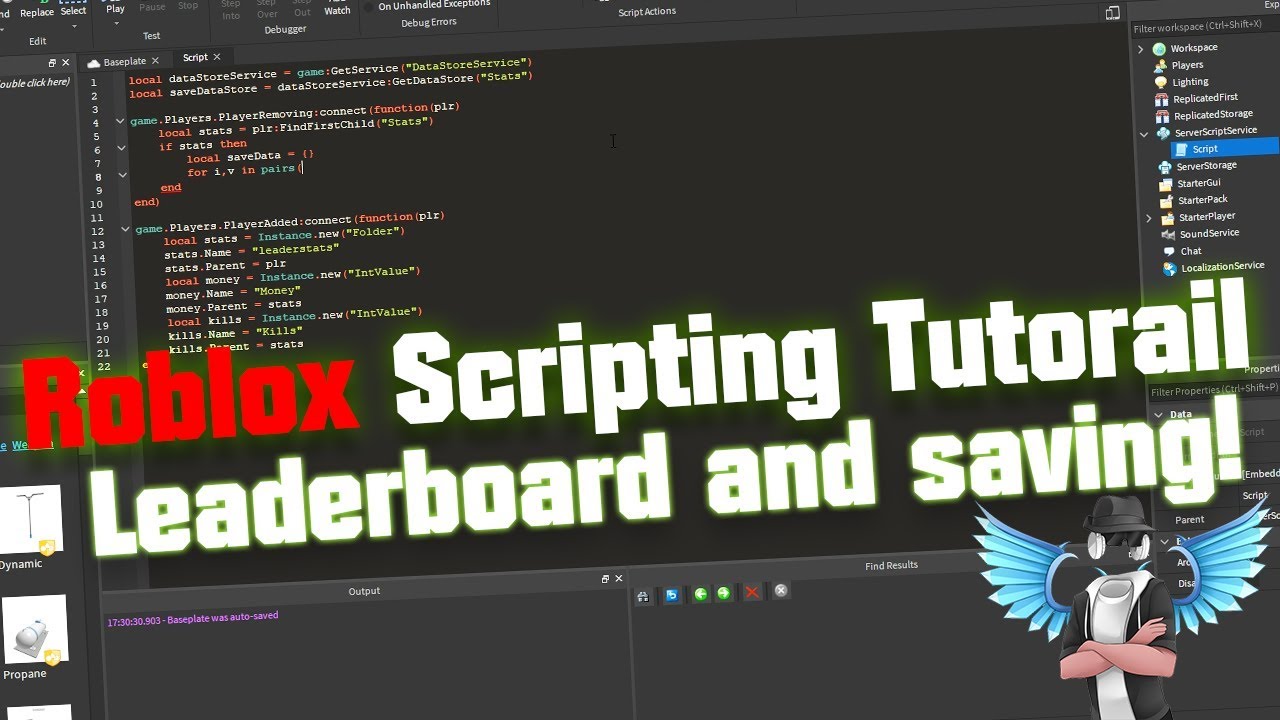1280x720 pixels.
Task: Undock the Output panel
Action: click(605, 579)
